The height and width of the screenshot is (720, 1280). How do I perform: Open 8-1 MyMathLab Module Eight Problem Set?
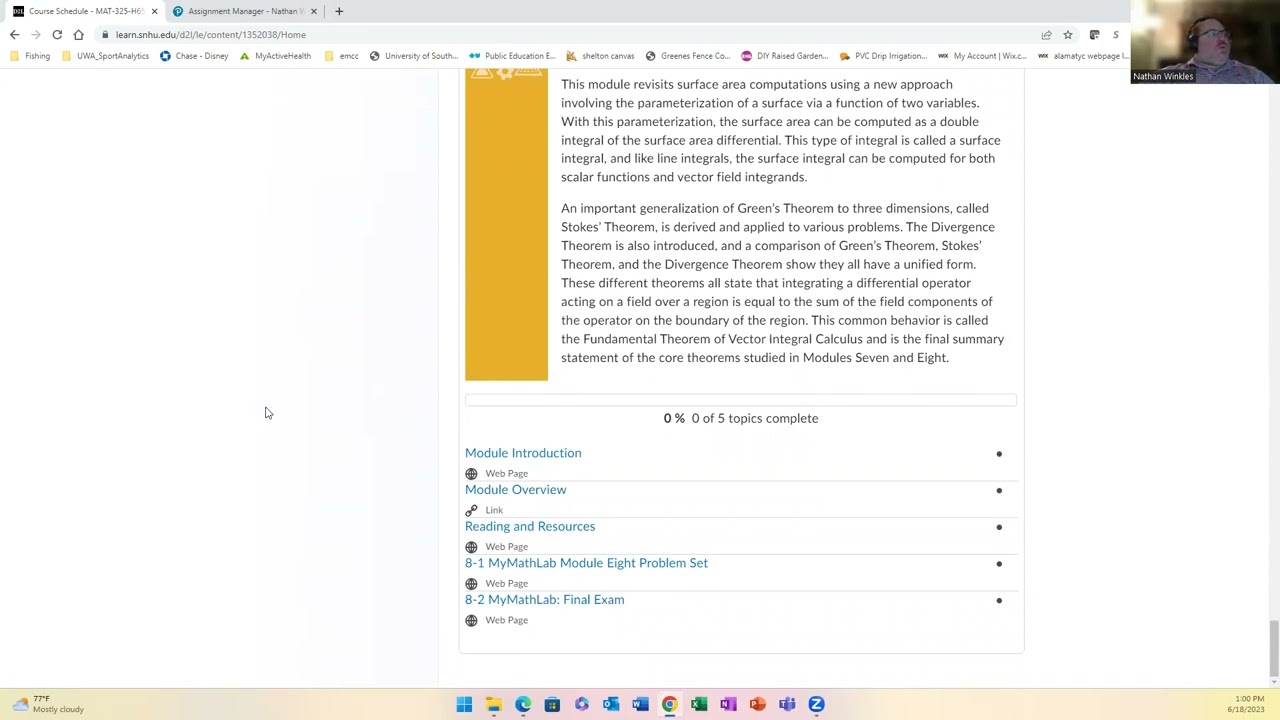coord(586,563)
